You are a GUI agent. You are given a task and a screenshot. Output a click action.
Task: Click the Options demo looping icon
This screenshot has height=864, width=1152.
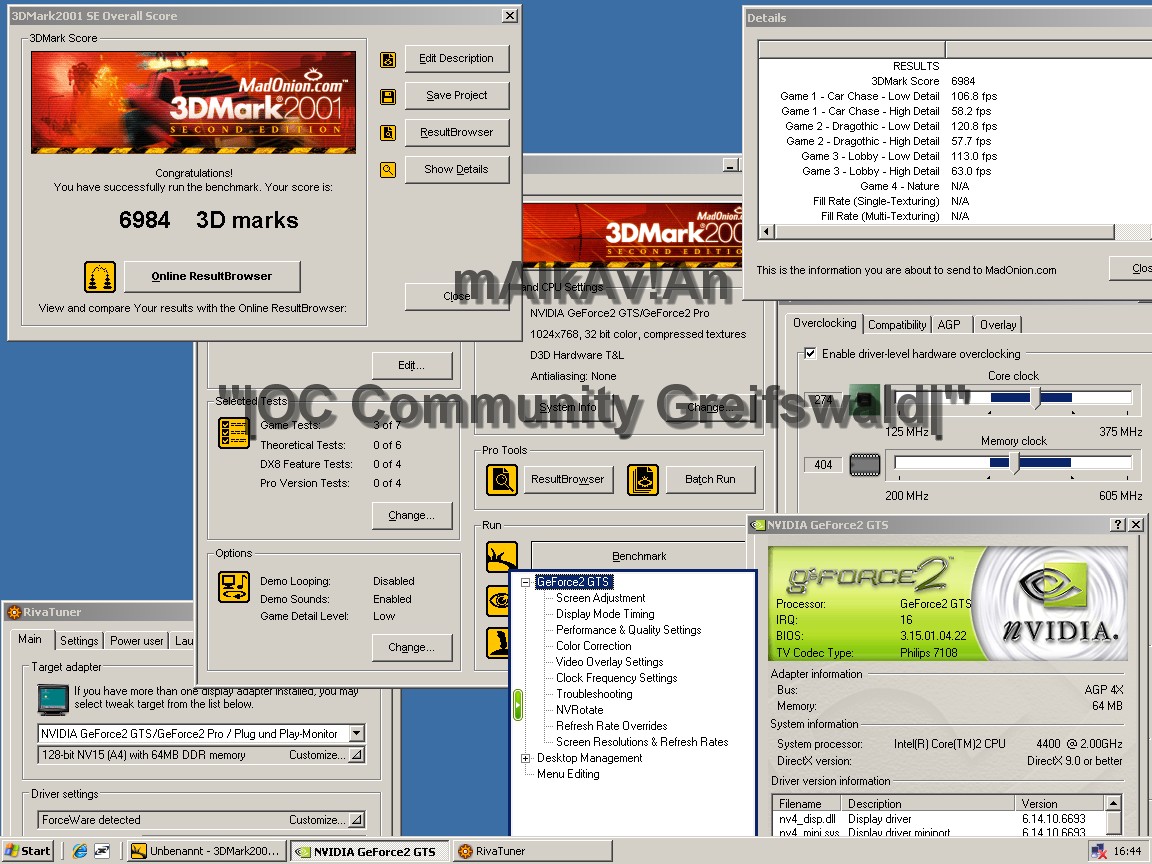pos(234,587)
